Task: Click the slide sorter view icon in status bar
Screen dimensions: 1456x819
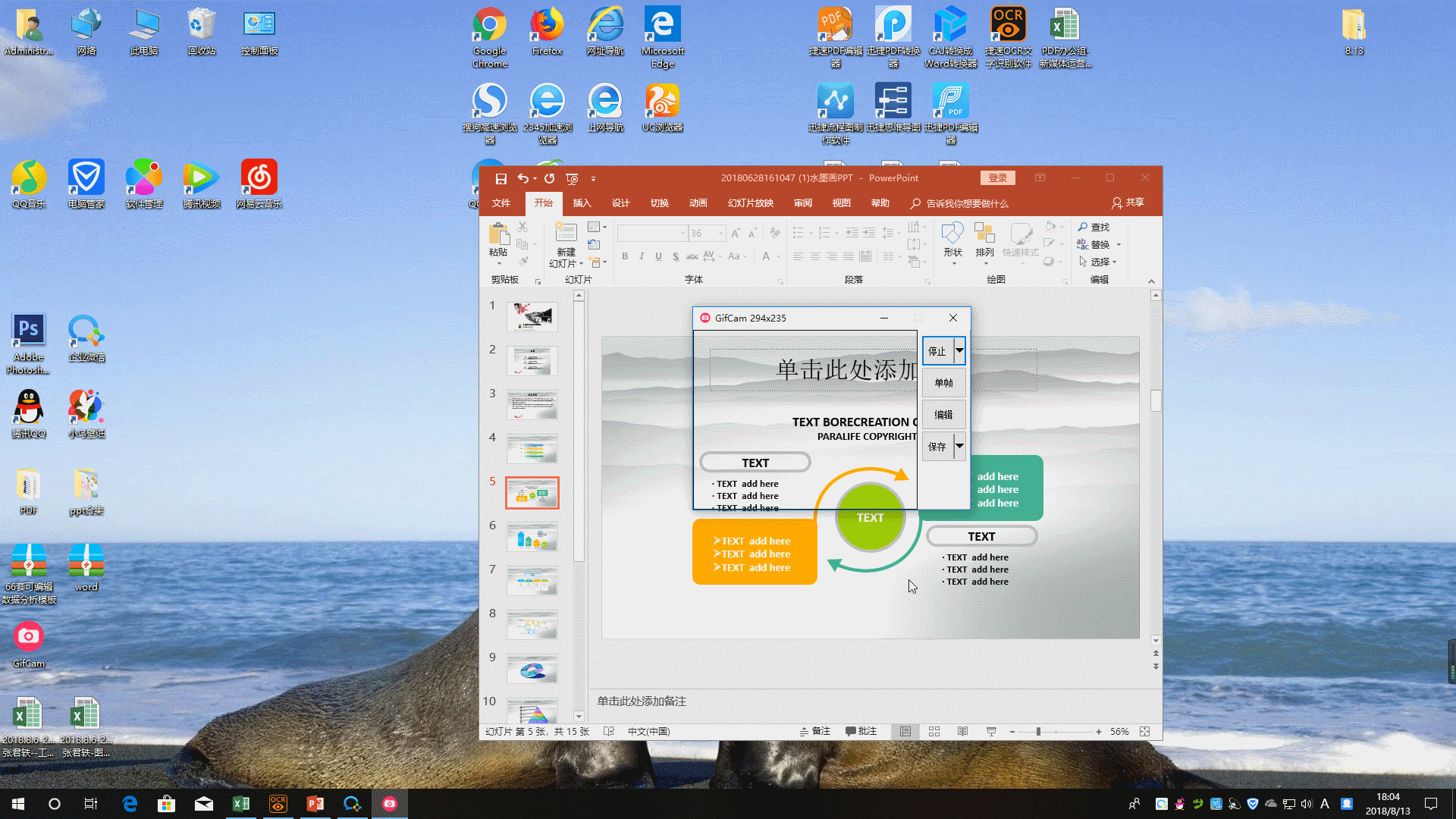Action: point(934,732)
